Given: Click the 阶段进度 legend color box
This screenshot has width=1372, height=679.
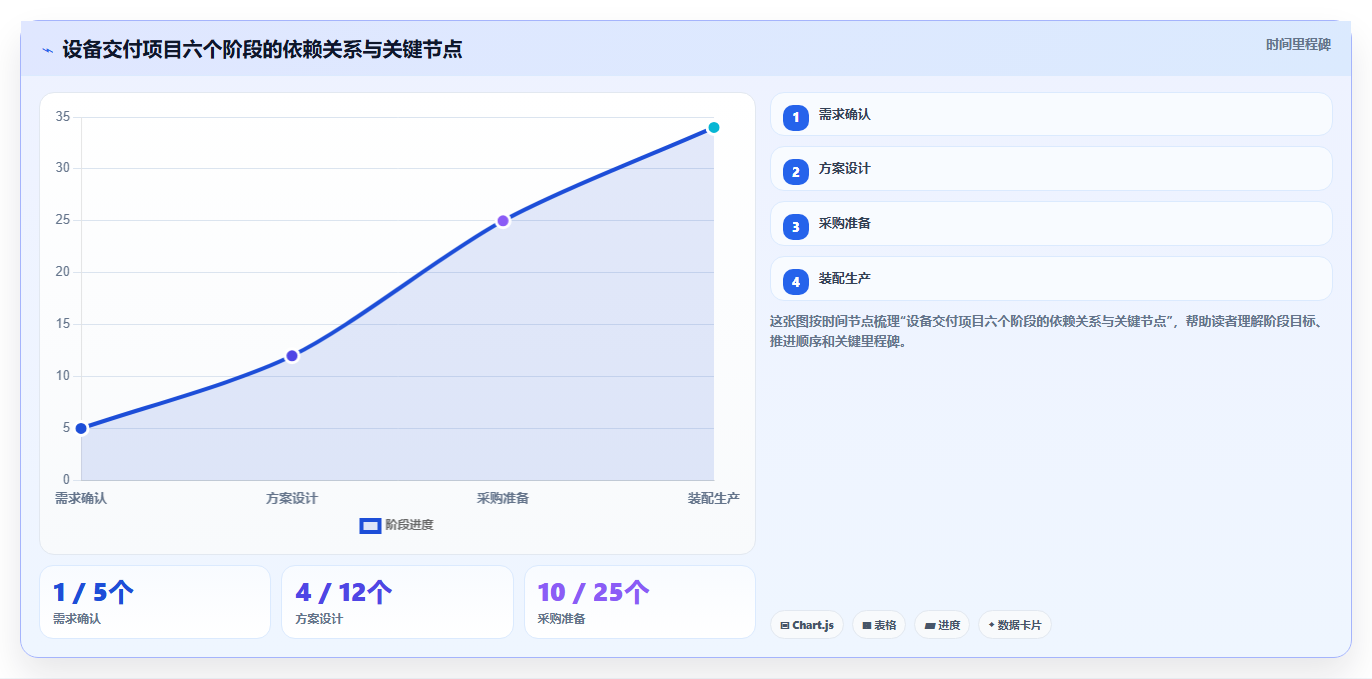Looking at the screenshot, I should [x=370, y=525].
